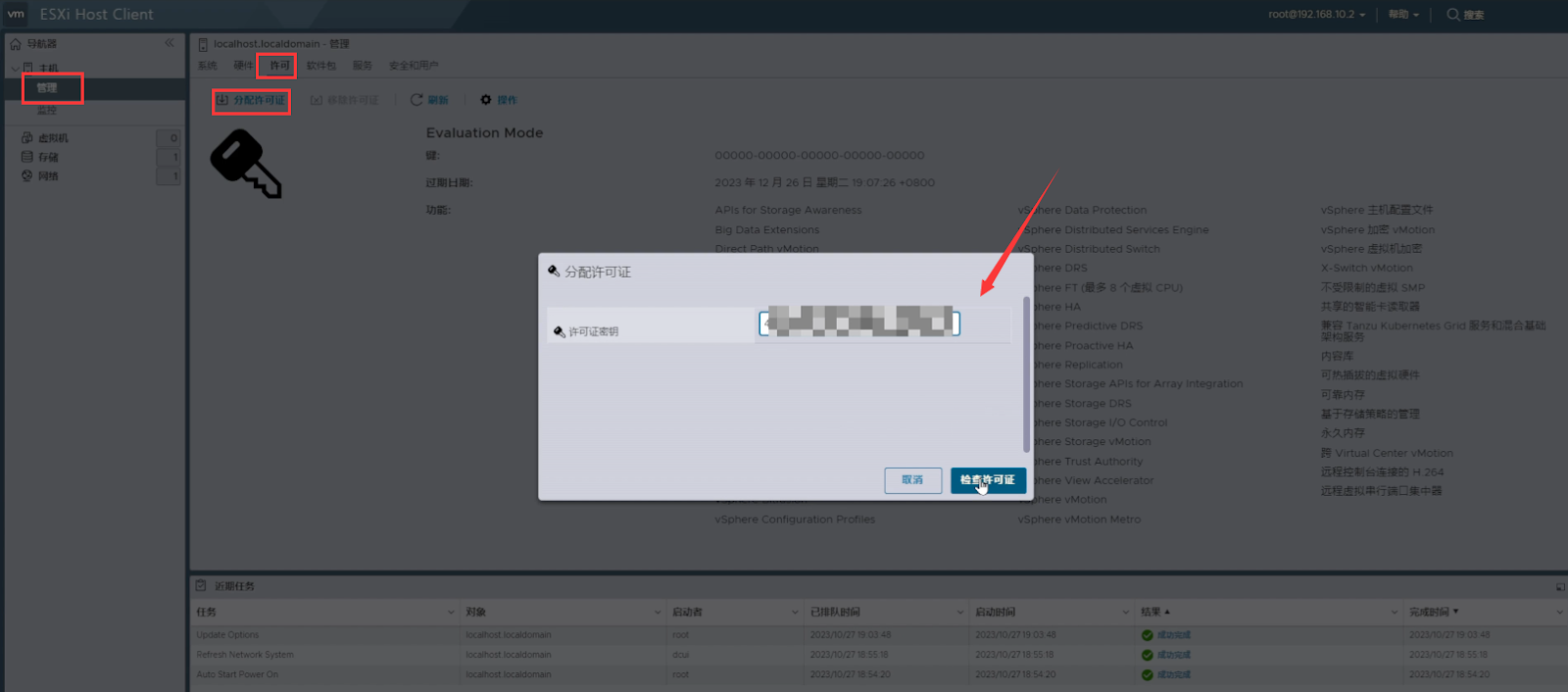The width and height of the screenshot is (1568, 692).
Task: Switch to the 许可 tab
Action: [x=279, y=66]
